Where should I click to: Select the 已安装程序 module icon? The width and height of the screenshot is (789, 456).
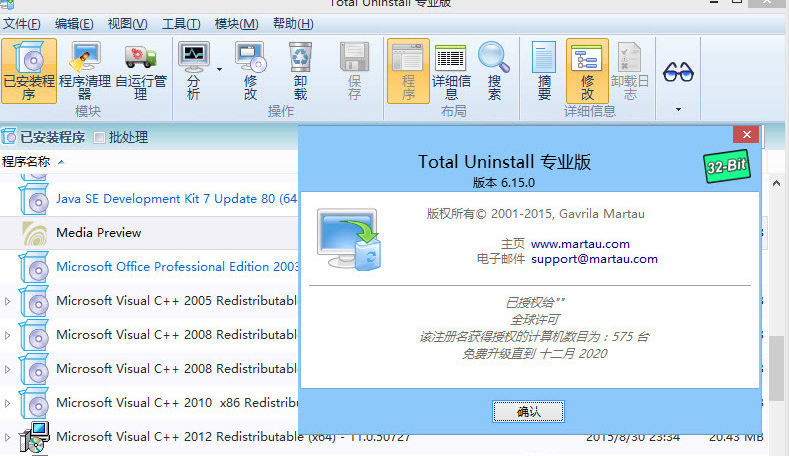29,71
